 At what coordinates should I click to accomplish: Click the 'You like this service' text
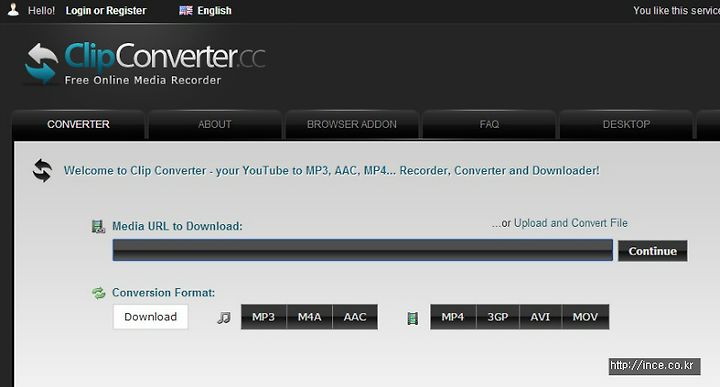pos(676,11)
